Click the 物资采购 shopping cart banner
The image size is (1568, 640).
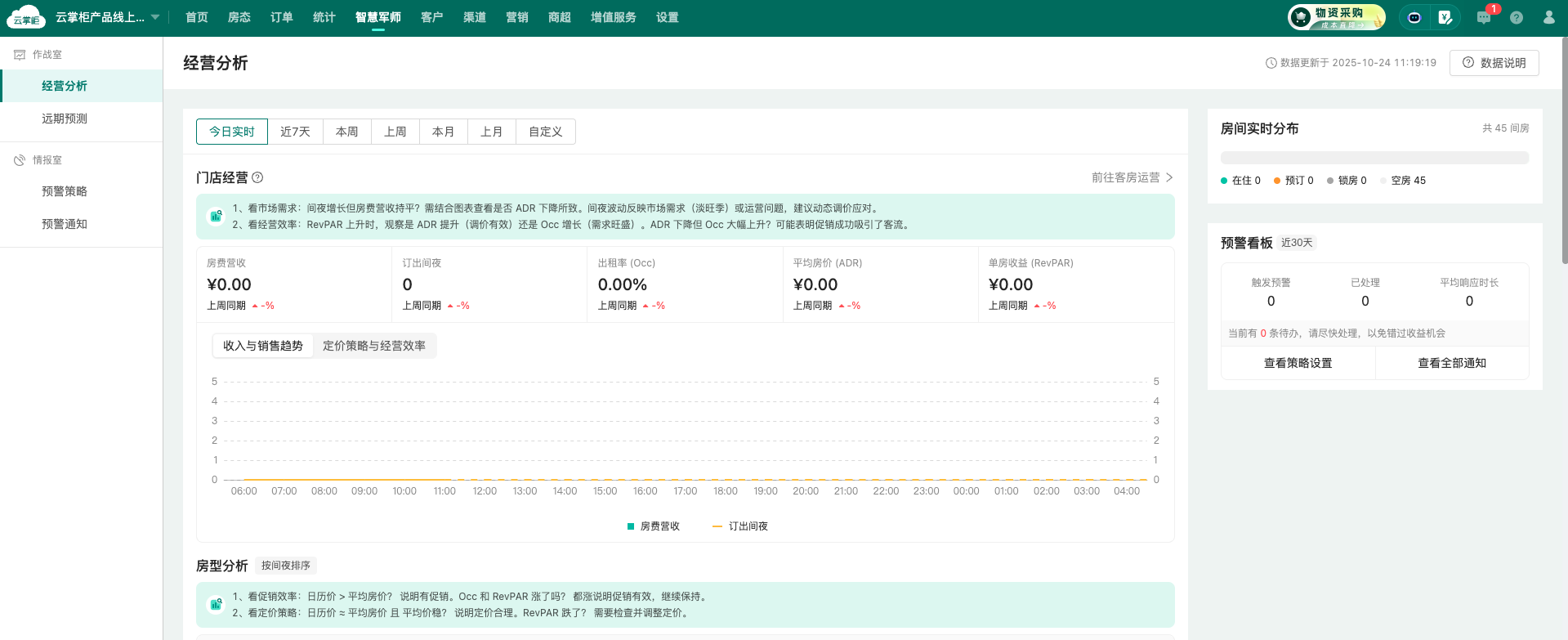tap(1337, 17)
